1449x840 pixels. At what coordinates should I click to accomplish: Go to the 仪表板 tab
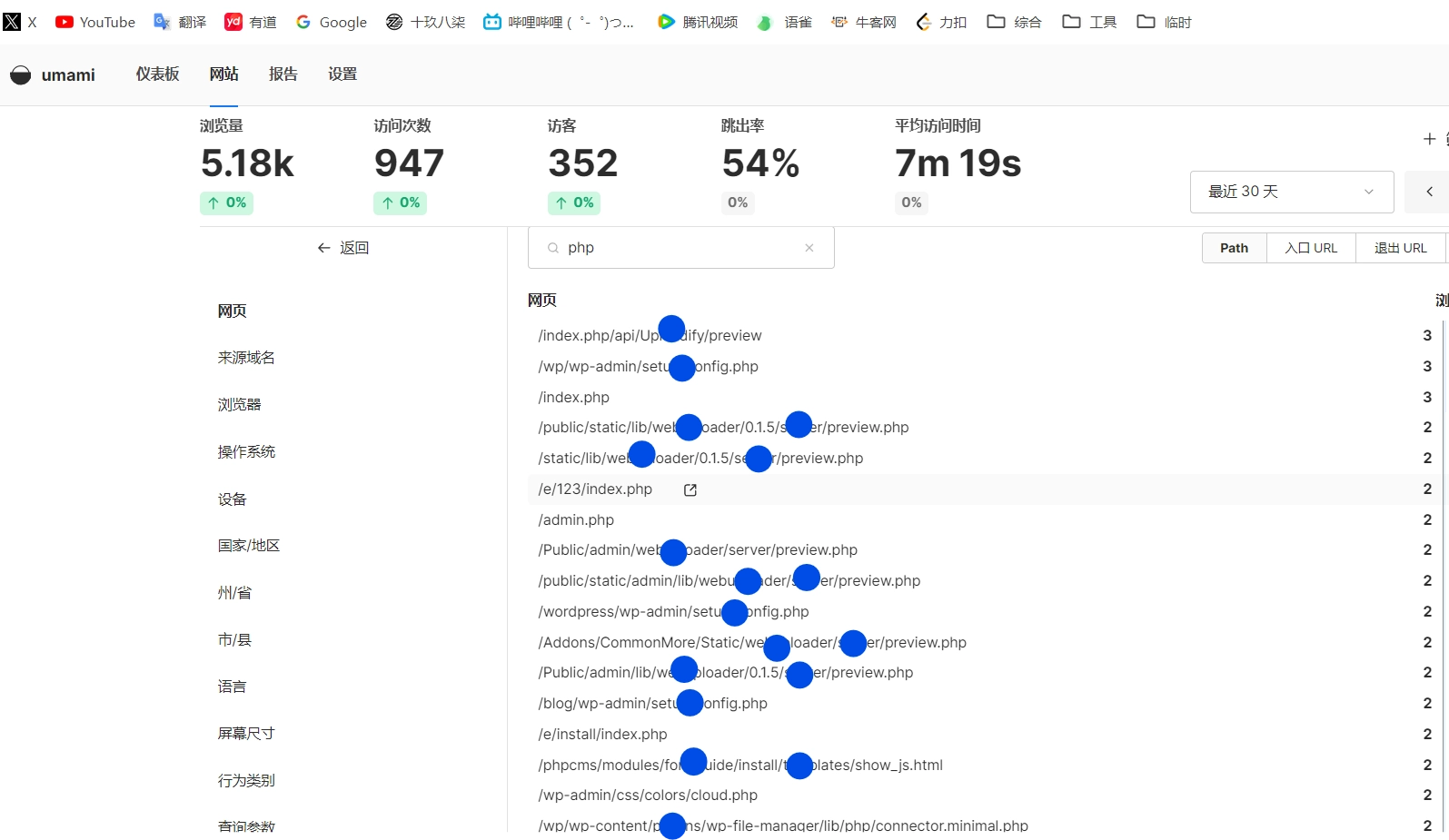(x=157, y=74)
